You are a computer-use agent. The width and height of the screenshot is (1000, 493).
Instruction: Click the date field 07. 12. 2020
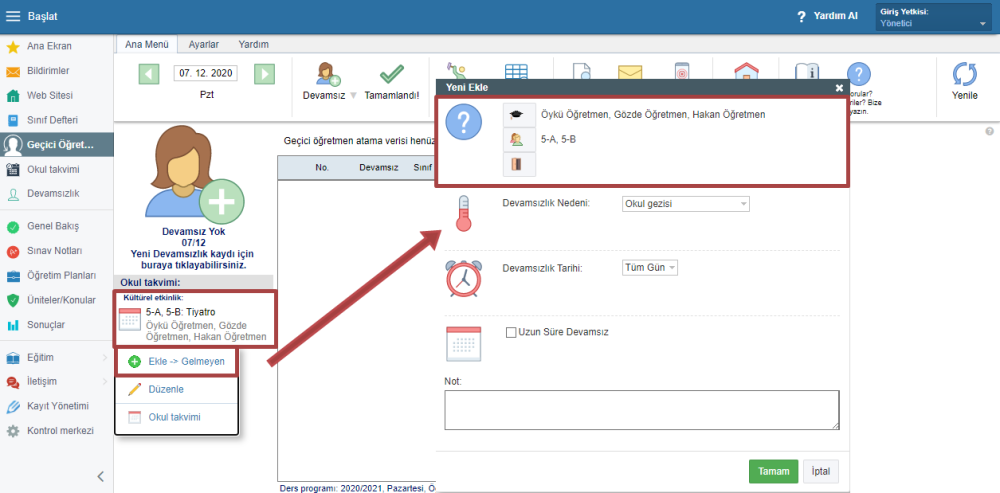205,73
